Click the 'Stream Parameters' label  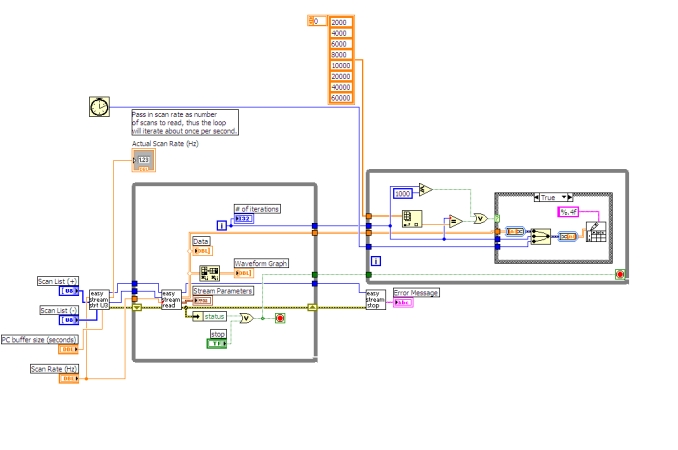pyautogui.click(x=223, y=290)
